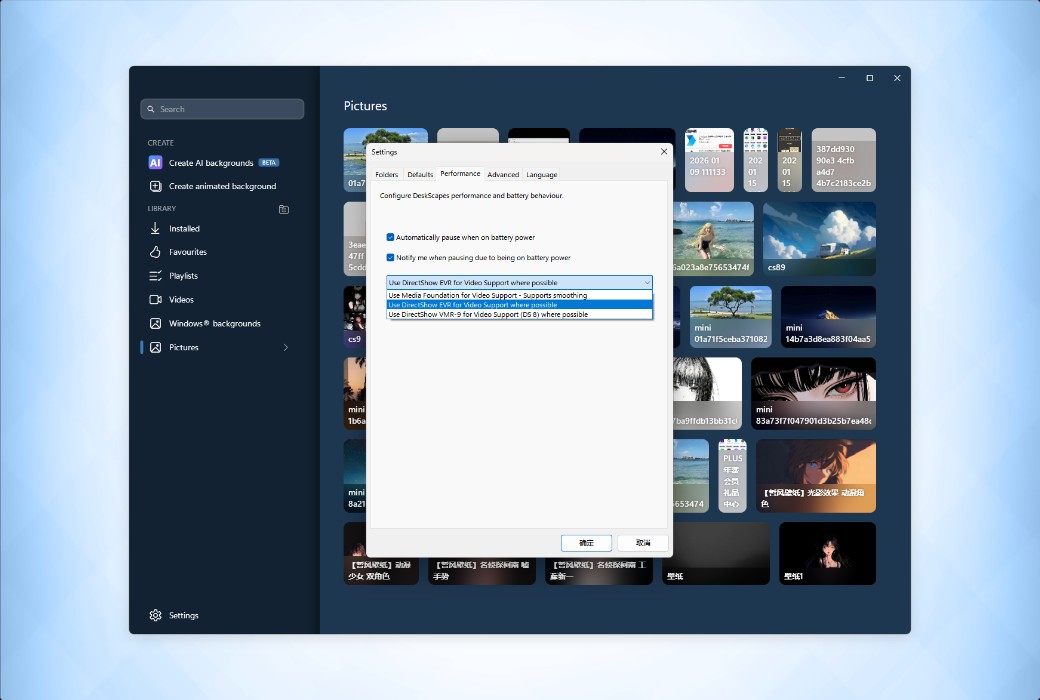Collapse the video support combo box arrow
Screen dimensions: 1040x700
pos(647,283)
